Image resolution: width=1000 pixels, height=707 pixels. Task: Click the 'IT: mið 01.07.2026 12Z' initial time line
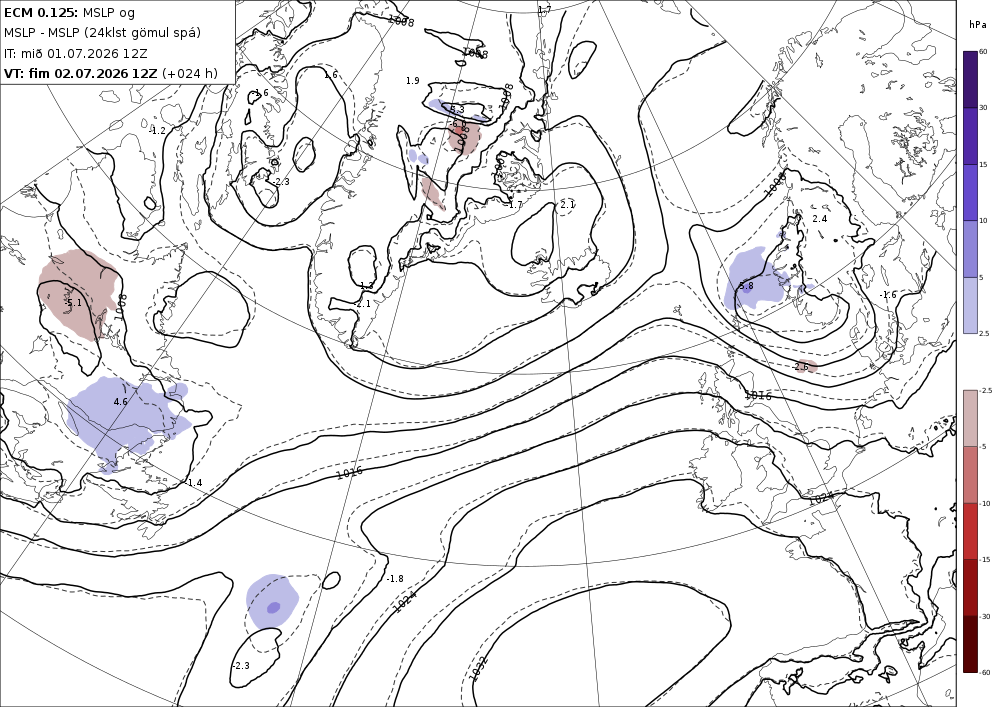tap(76, 53)
